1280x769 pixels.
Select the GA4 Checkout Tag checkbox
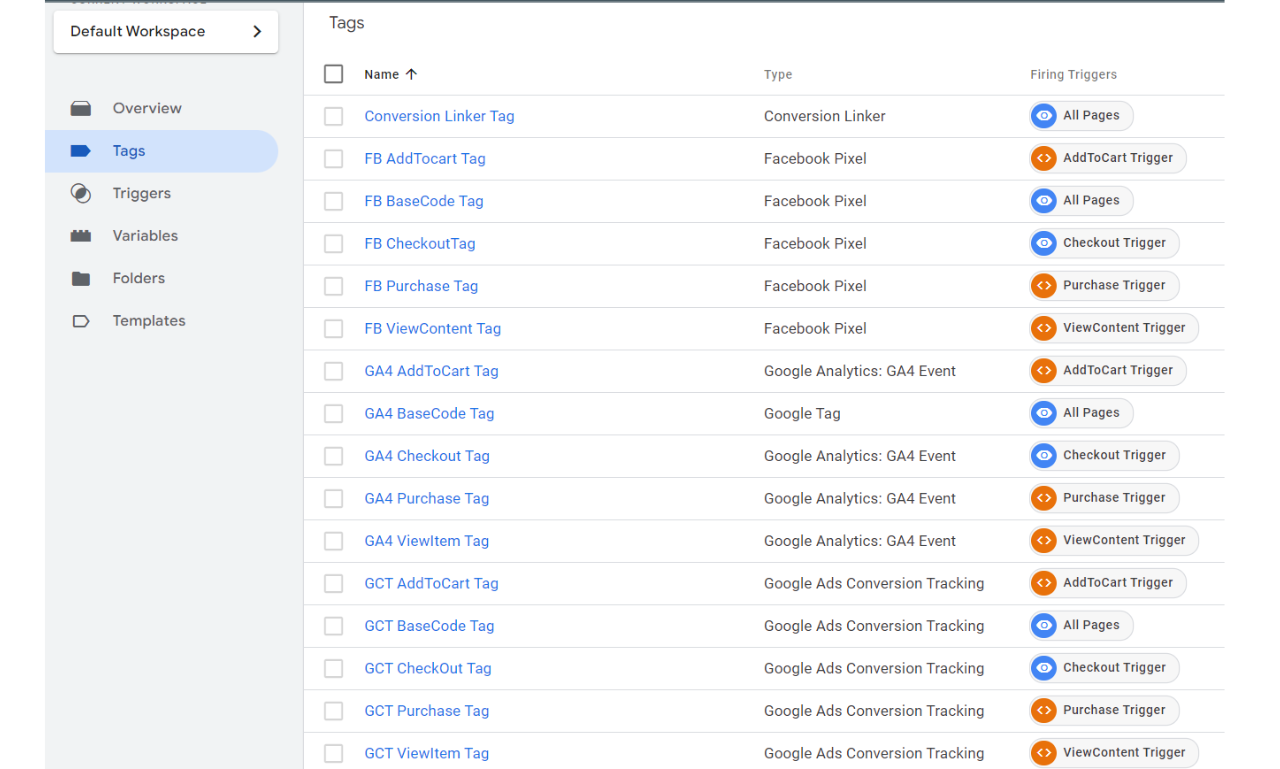pos(334,456)
